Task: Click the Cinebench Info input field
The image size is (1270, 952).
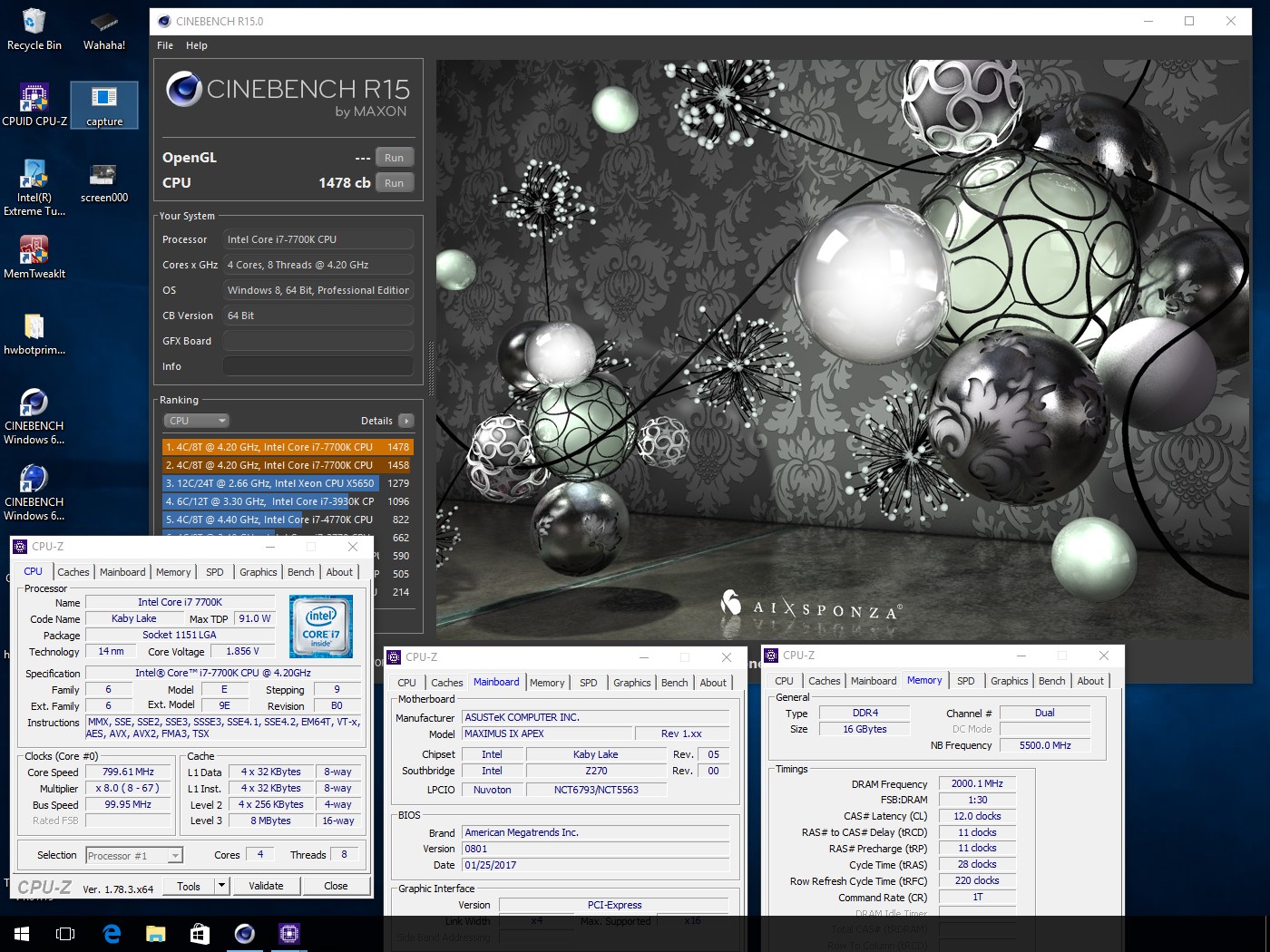Action: click(x=318, y=366)
